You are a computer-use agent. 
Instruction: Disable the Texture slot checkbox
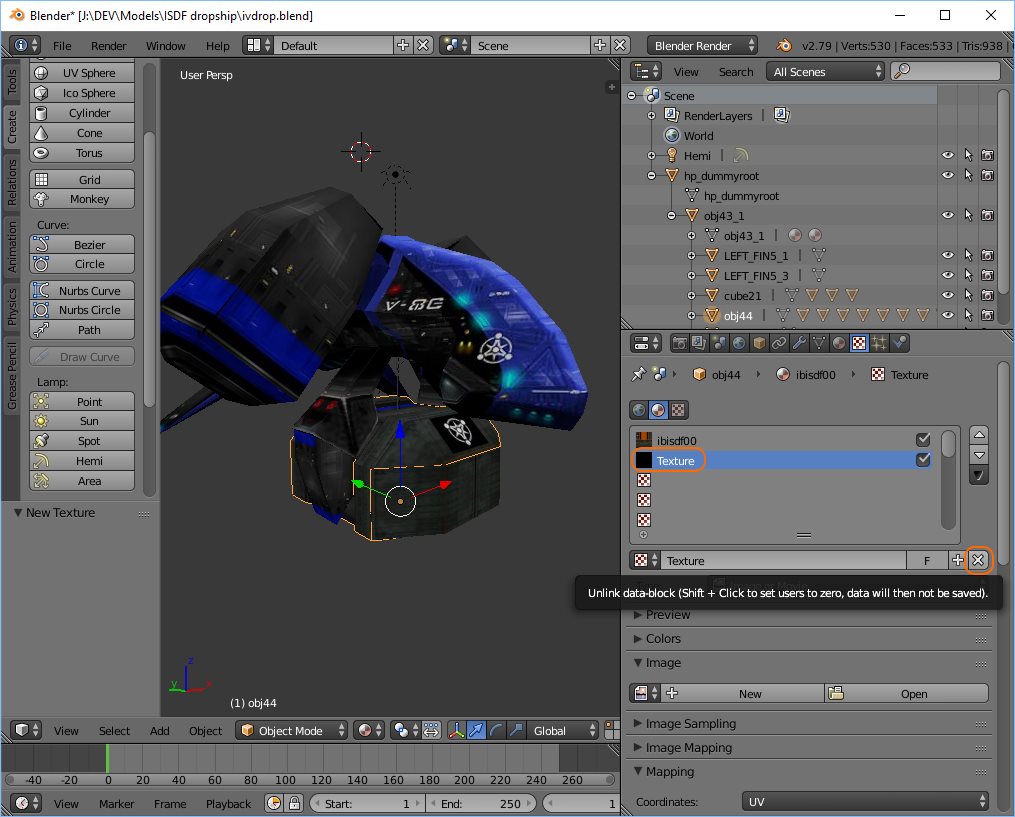click(923, 460)
